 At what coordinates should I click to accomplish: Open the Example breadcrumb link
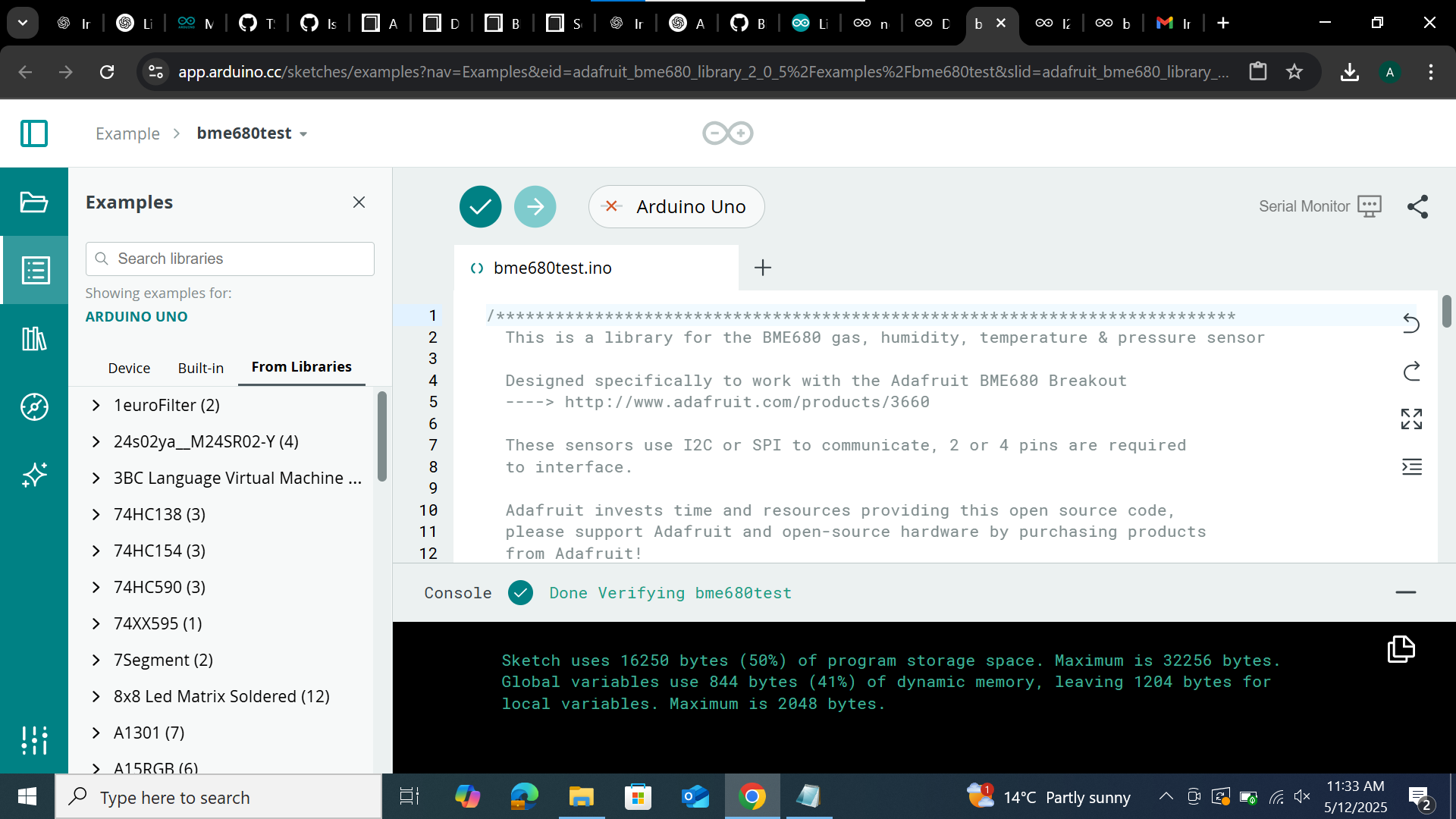coord(127,133)
